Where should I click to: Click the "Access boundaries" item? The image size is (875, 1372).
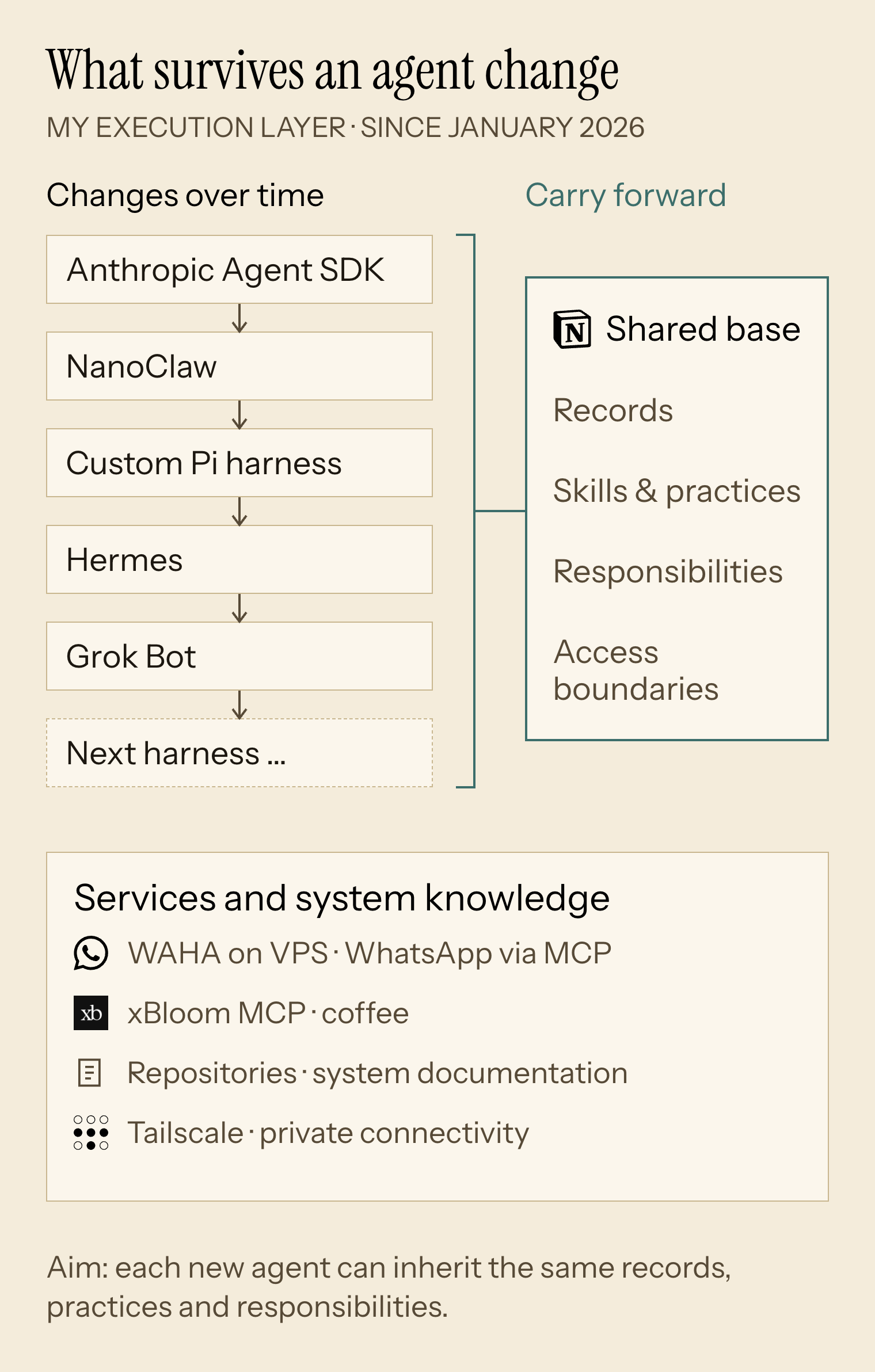pyautogui.click(x=636, y=670)
